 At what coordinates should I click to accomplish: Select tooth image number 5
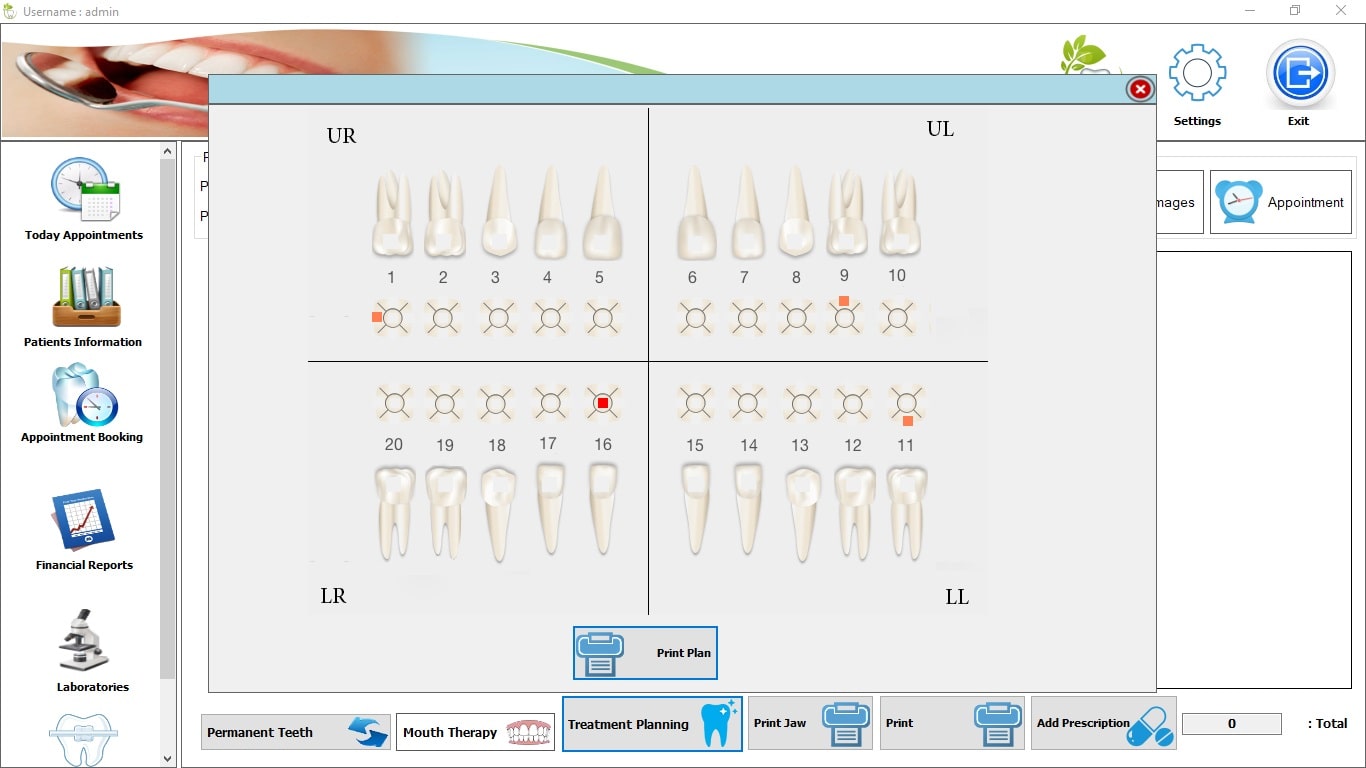pyautogui.click(x=601, y=211)
